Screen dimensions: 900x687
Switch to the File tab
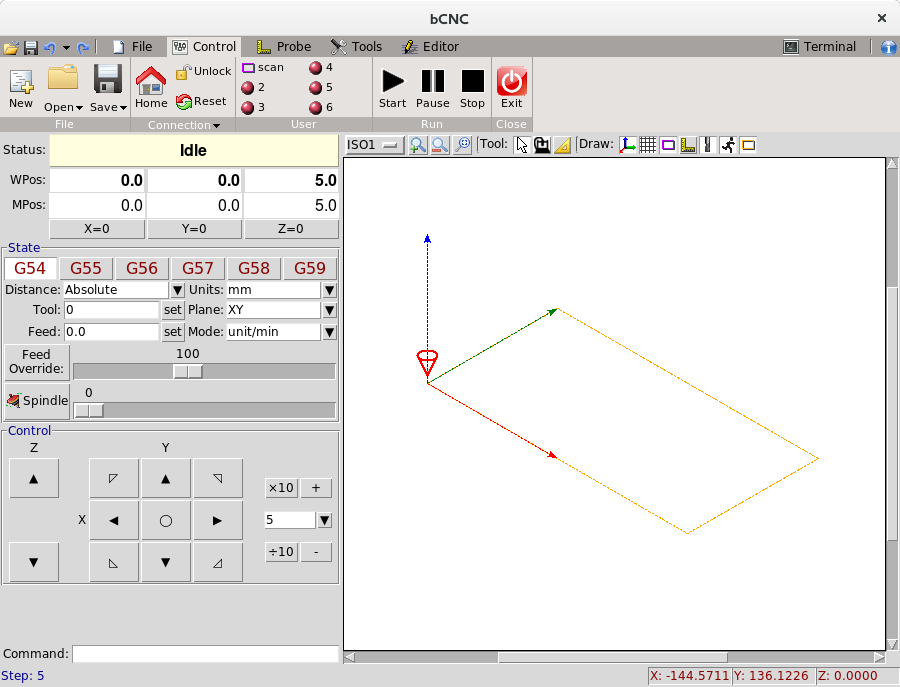[x=133, y=47]
